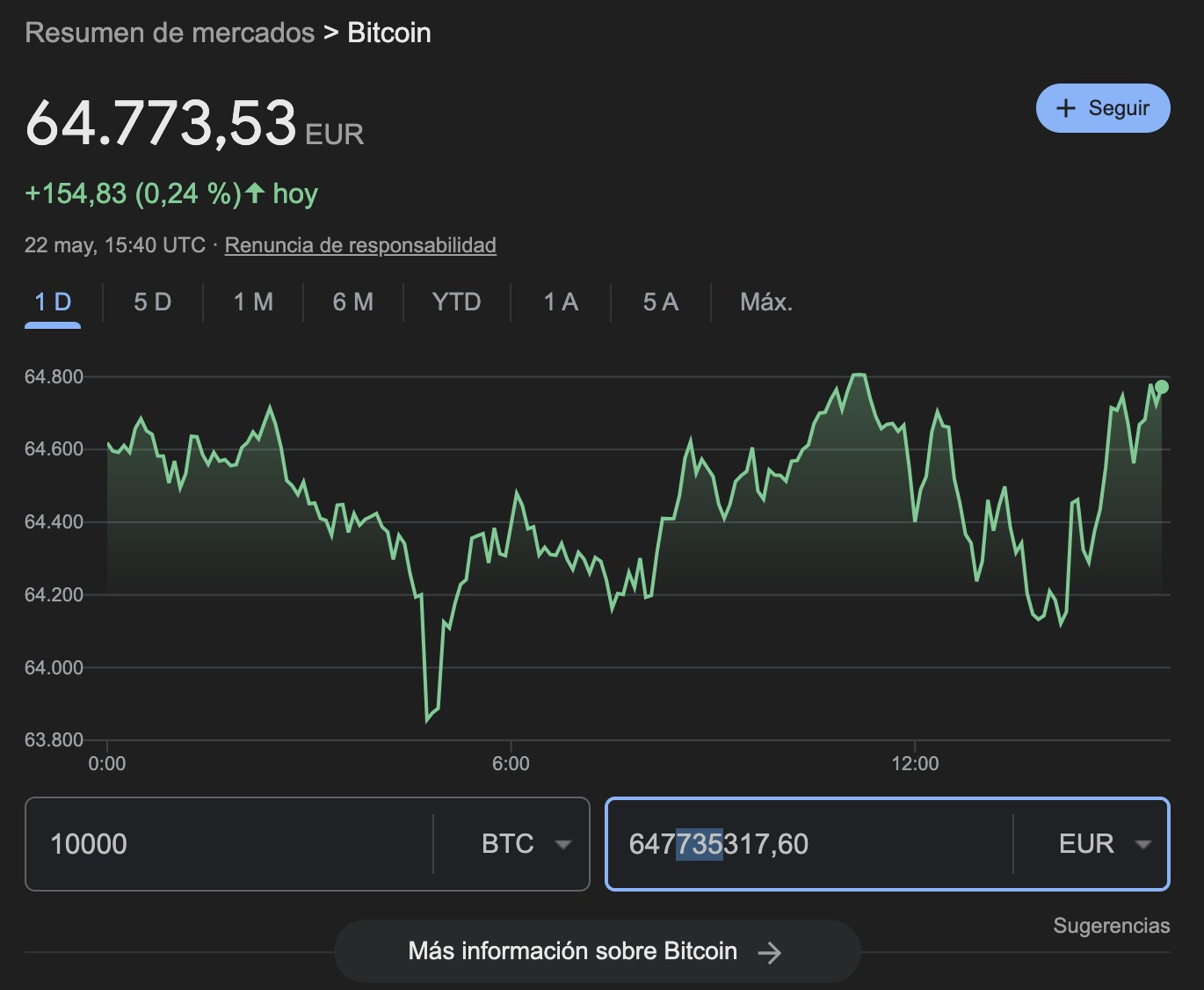Click the 6:00 time axis label
Image resolution: width=1204 pixels, height=990 pixels.
pos(511,763)
